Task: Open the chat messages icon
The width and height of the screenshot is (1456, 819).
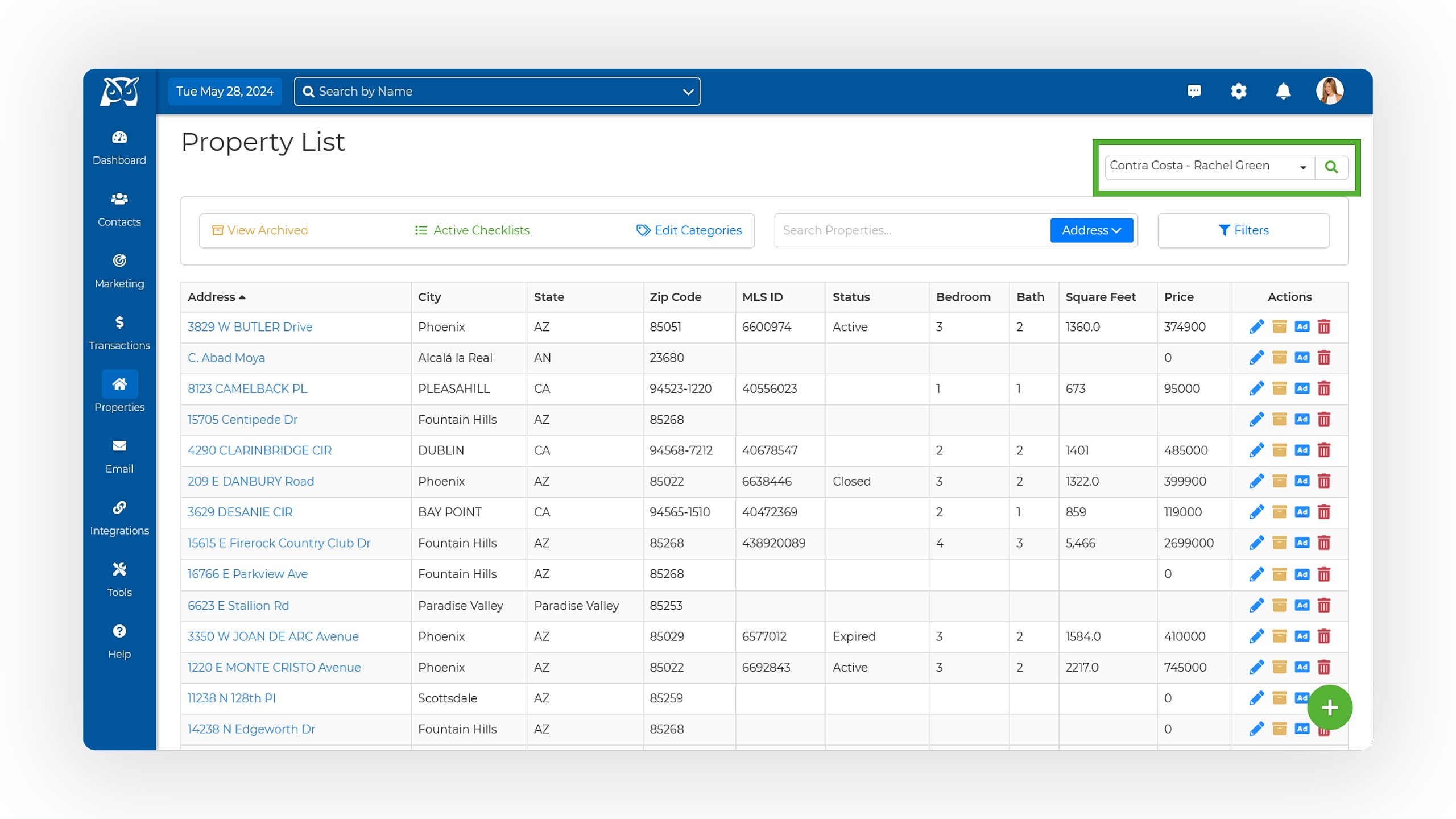Action: coord(1194,91)
